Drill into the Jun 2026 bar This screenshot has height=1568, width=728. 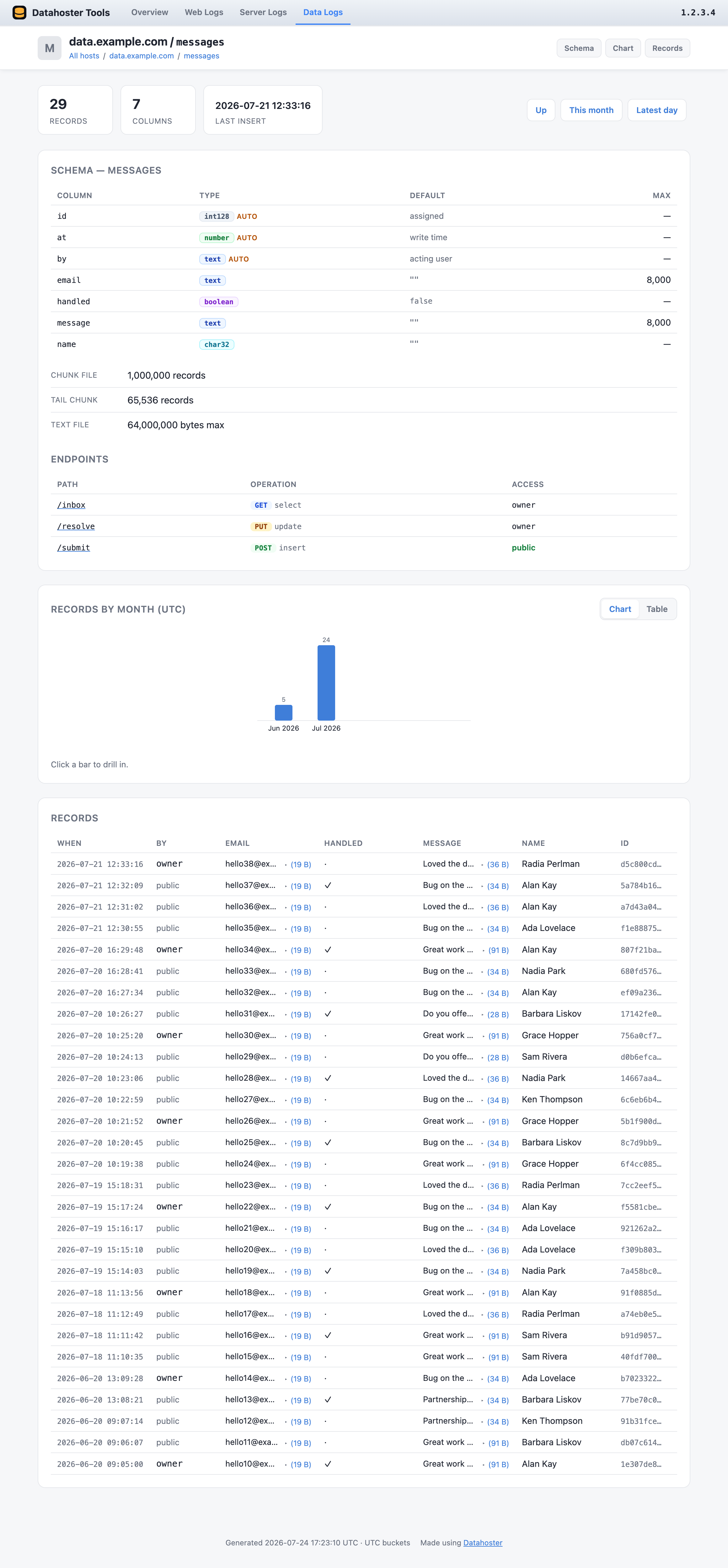point(283,713)
